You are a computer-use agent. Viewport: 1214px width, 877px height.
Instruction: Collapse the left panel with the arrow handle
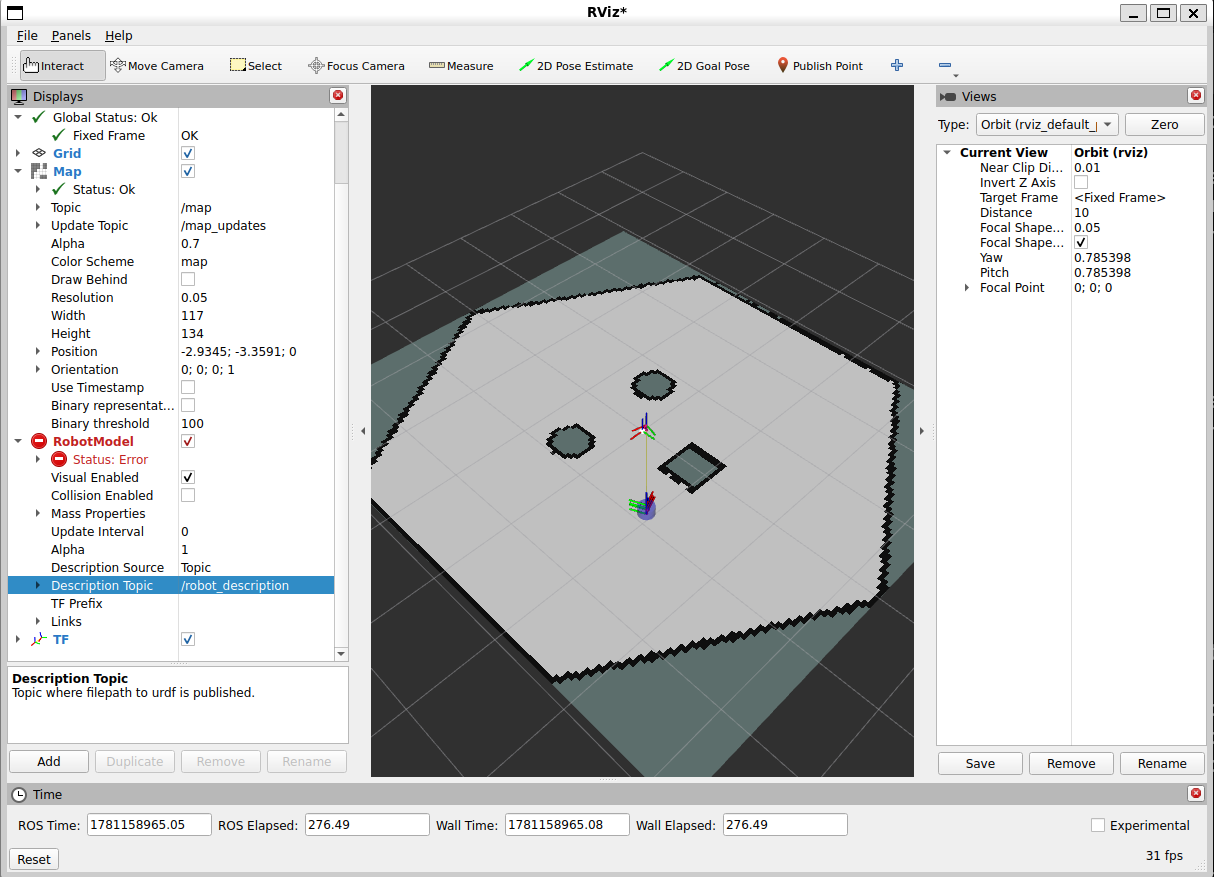(x=363, y=431)
